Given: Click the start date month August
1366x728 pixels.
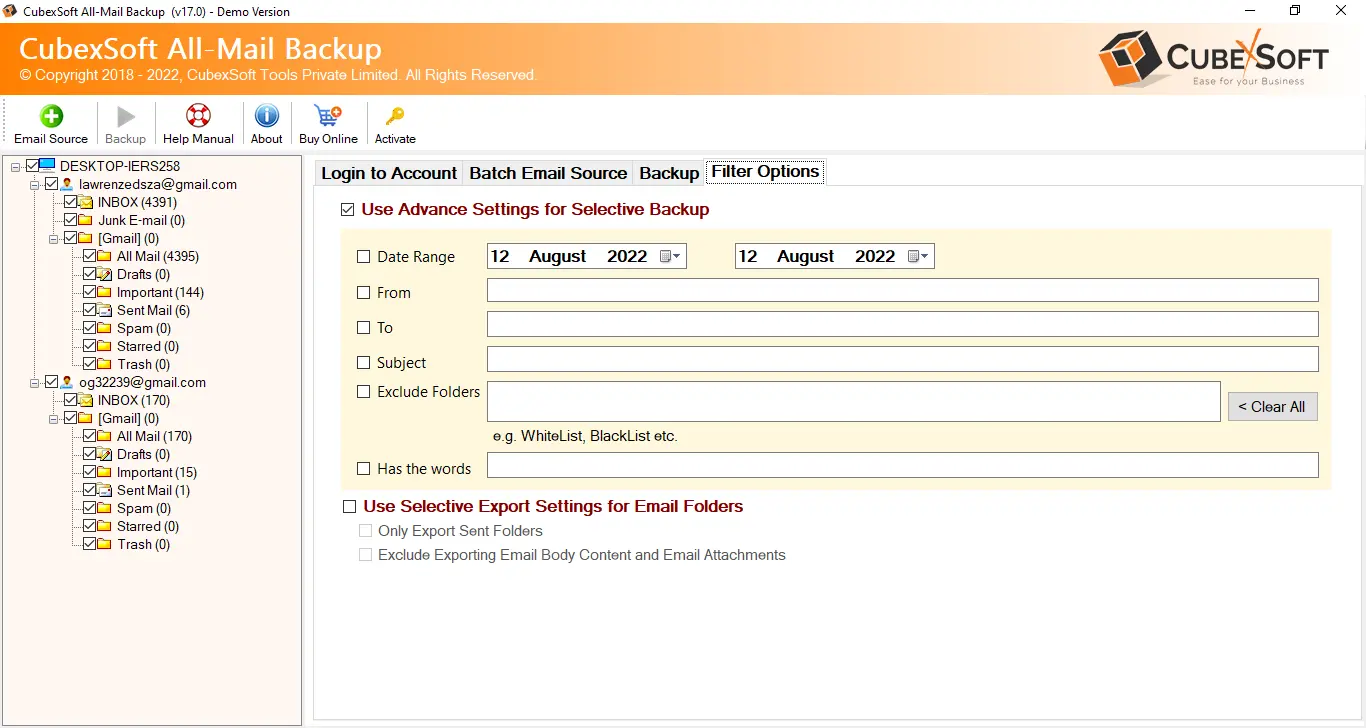Looking at the screenshot, I should pos(558,257).
